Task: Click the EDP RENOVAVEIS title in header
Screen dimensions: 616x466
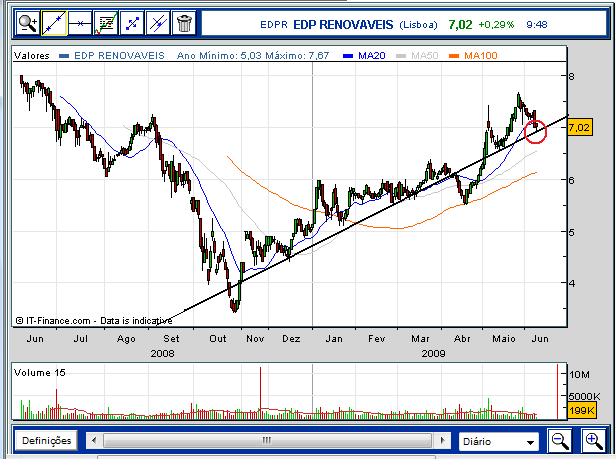Action: (x=343, y=25)
